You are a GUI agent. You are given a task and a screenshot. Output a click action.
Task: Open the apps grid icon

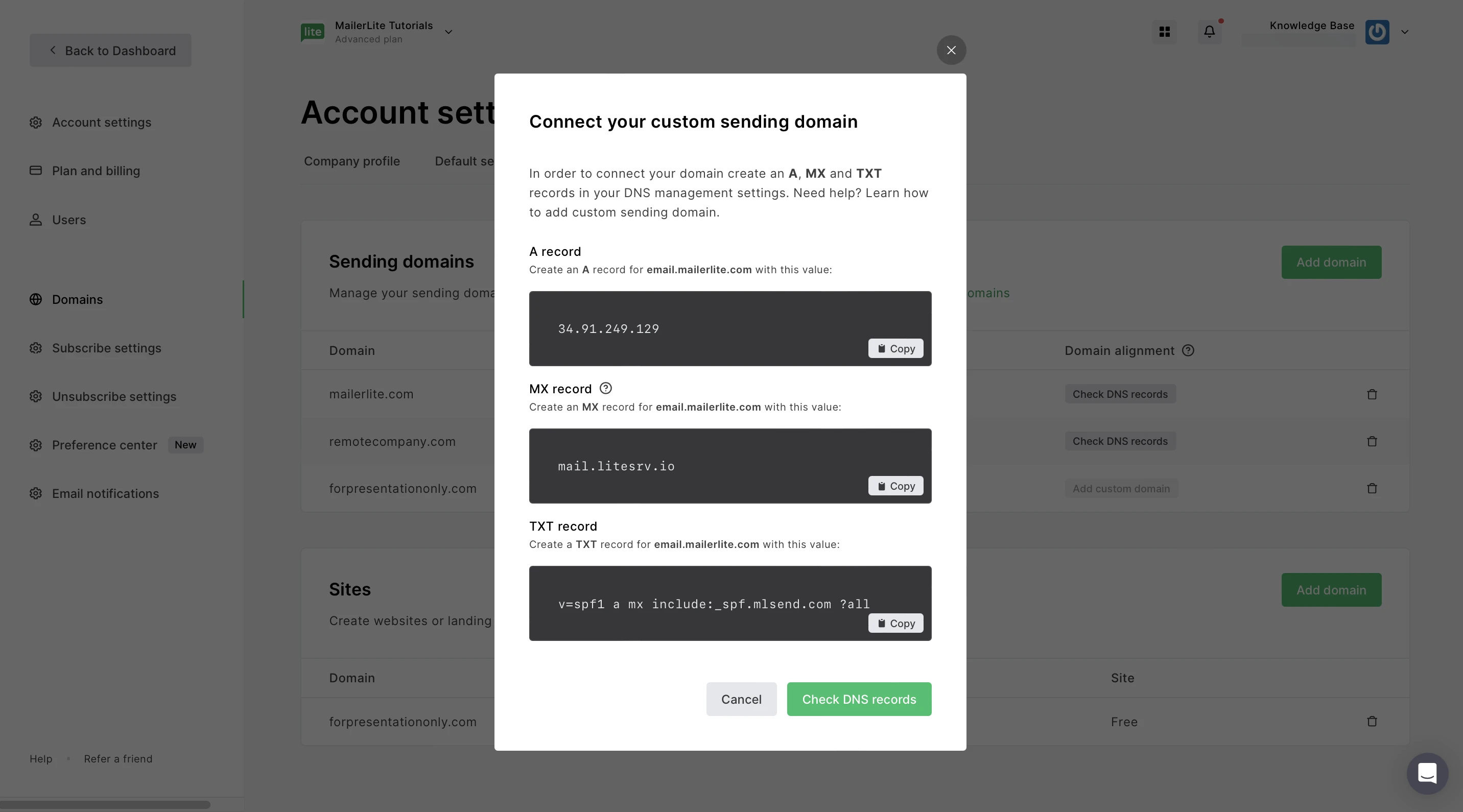click(1164, 32)
